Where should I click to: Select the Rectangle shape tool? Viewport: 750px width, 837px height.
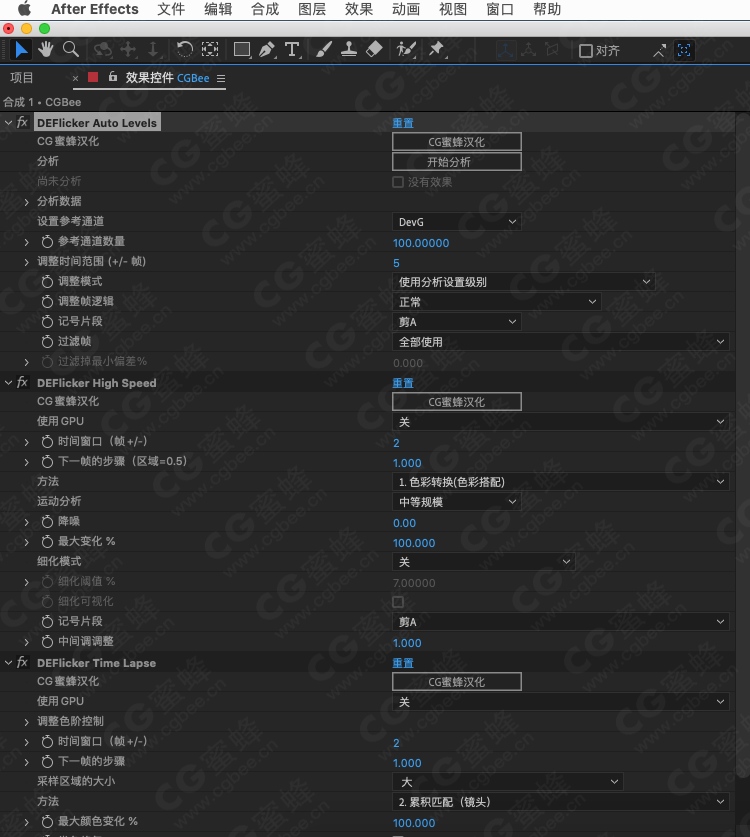click(242, 50)
